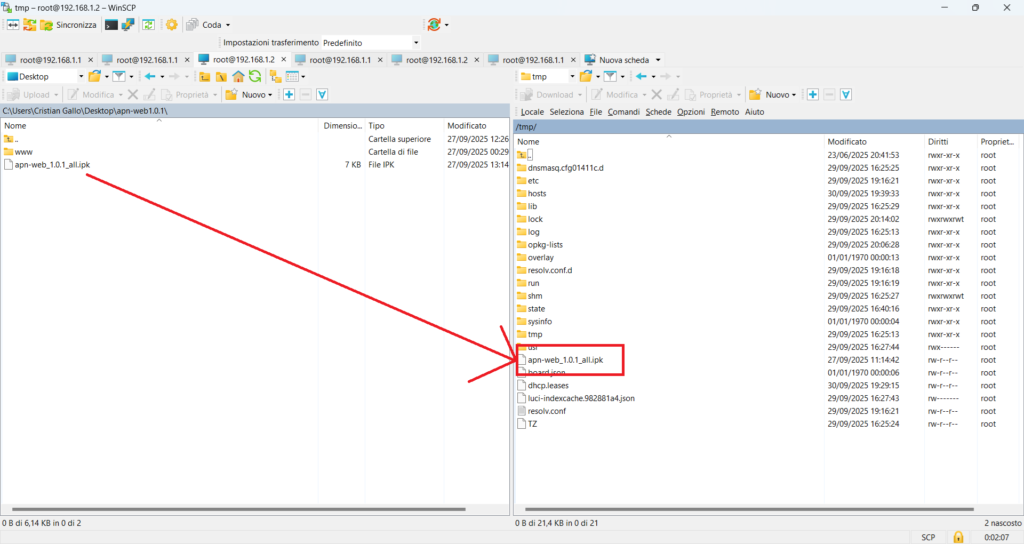Open the Opzioni menu
Screen dimensions: 1024x544
(x=690, y=112)
